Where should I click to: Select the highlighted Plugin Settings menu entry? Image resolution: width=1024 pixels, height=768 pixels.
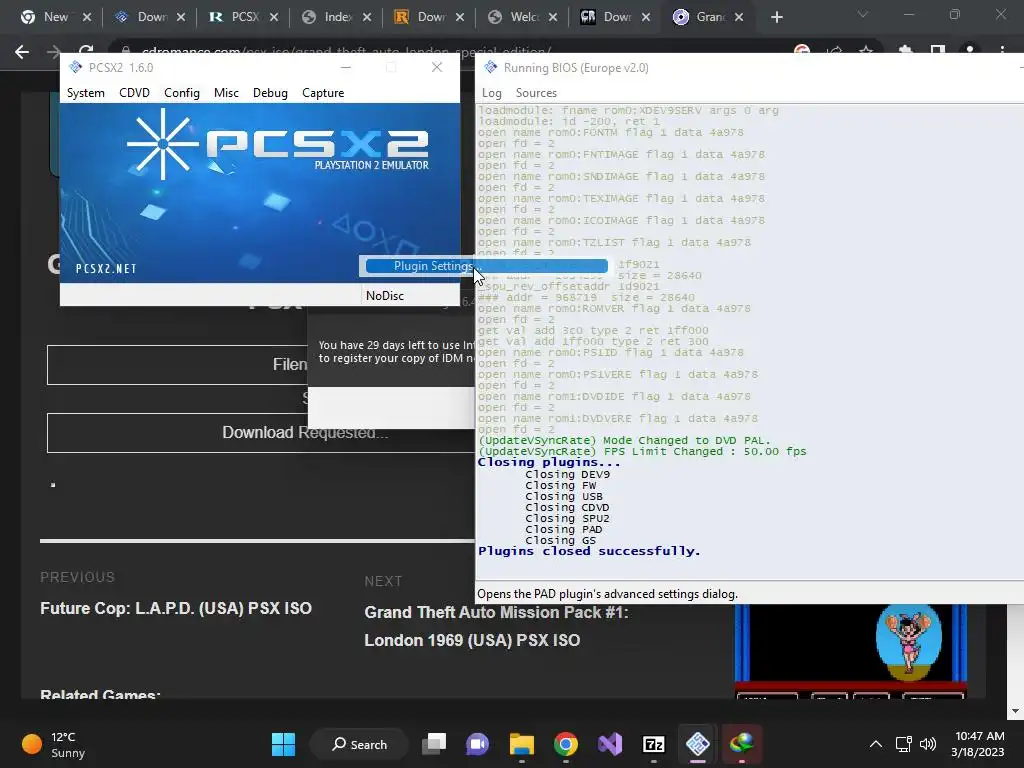click(x=487, y=266)
